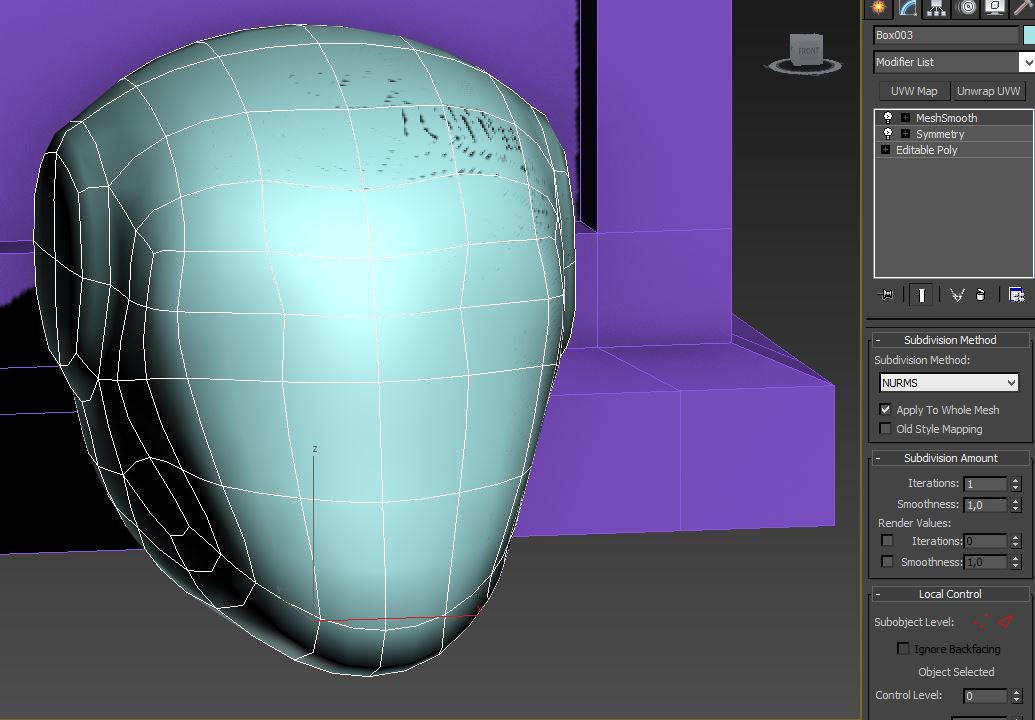Uncheck Apply To Whole Mesh
Viewport: 1035px width, 720px height.
[x=885, y=410]
